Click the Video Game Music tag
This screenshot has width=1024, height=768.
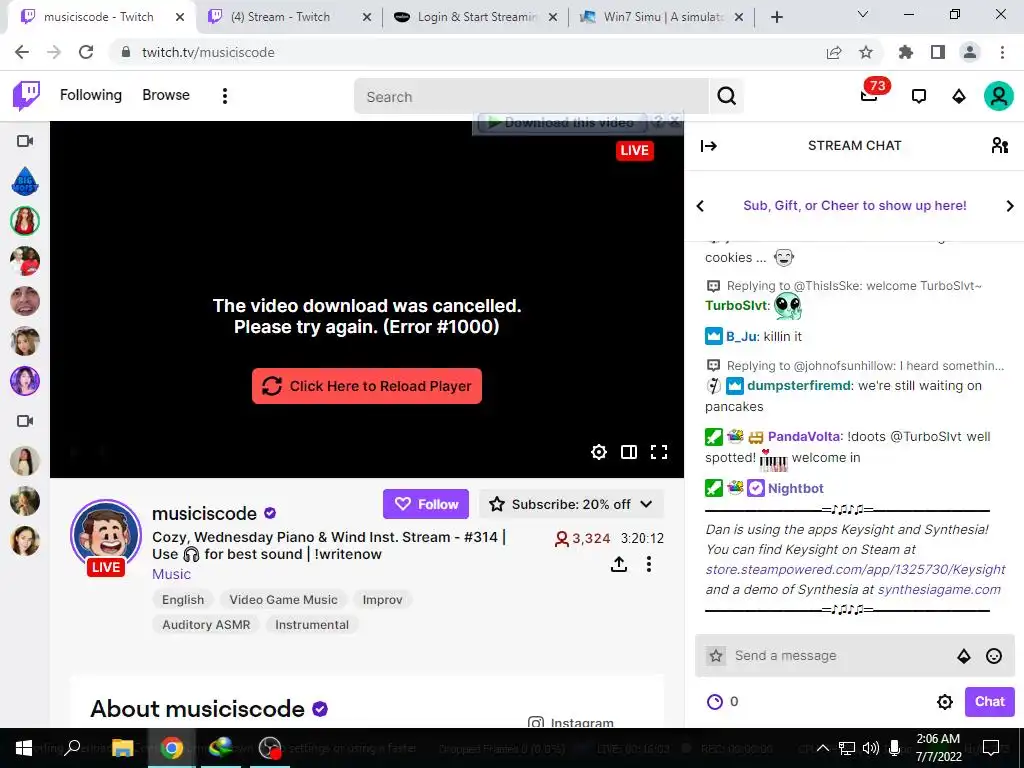[283, 600]
